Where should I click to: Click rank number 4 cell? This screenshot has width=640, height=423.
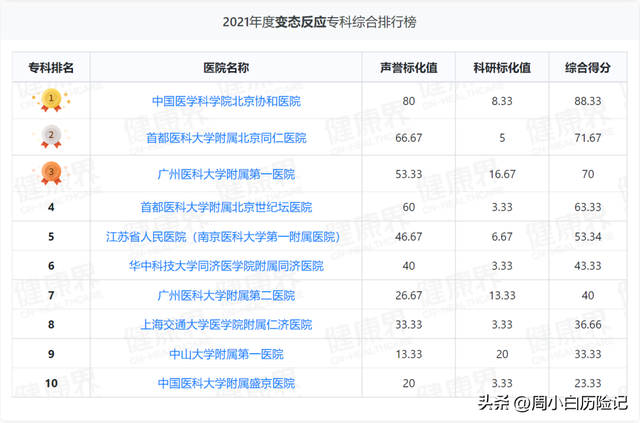tap(51, 207)
